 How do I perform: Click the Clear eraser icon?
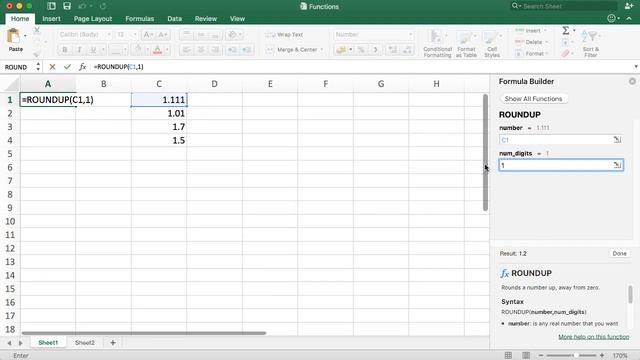pos(565,53)
